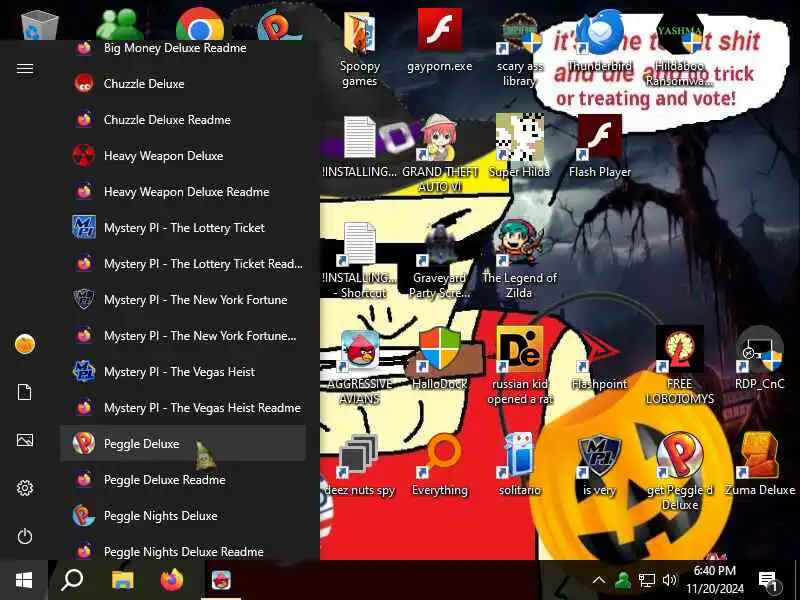Select Hildaboo Ransomware desktop icon
800x600 pixels.
(x=679, y=49)
